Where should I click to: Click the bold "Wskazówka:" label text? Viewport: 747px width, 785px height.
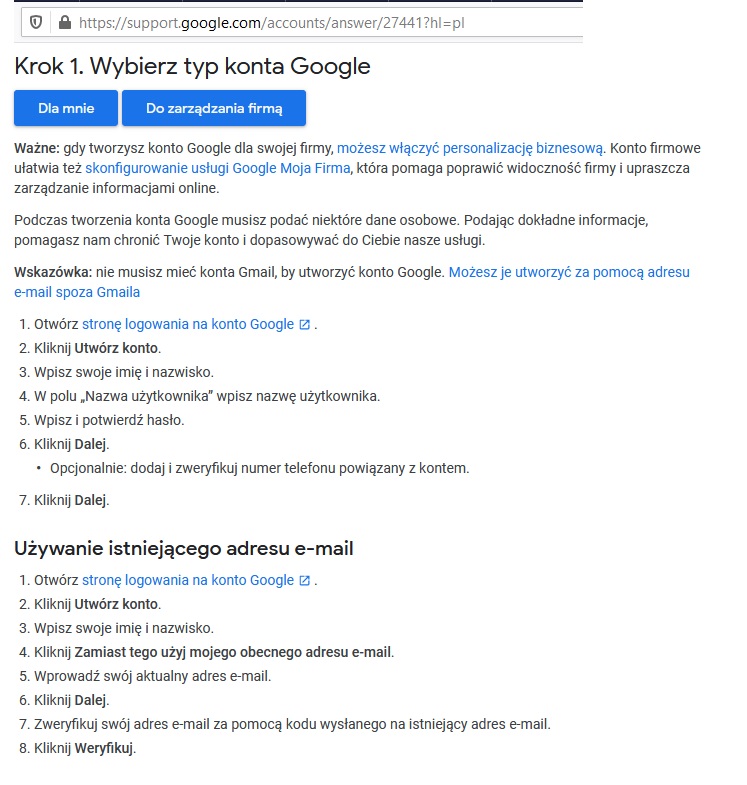(x=52, y=272)
